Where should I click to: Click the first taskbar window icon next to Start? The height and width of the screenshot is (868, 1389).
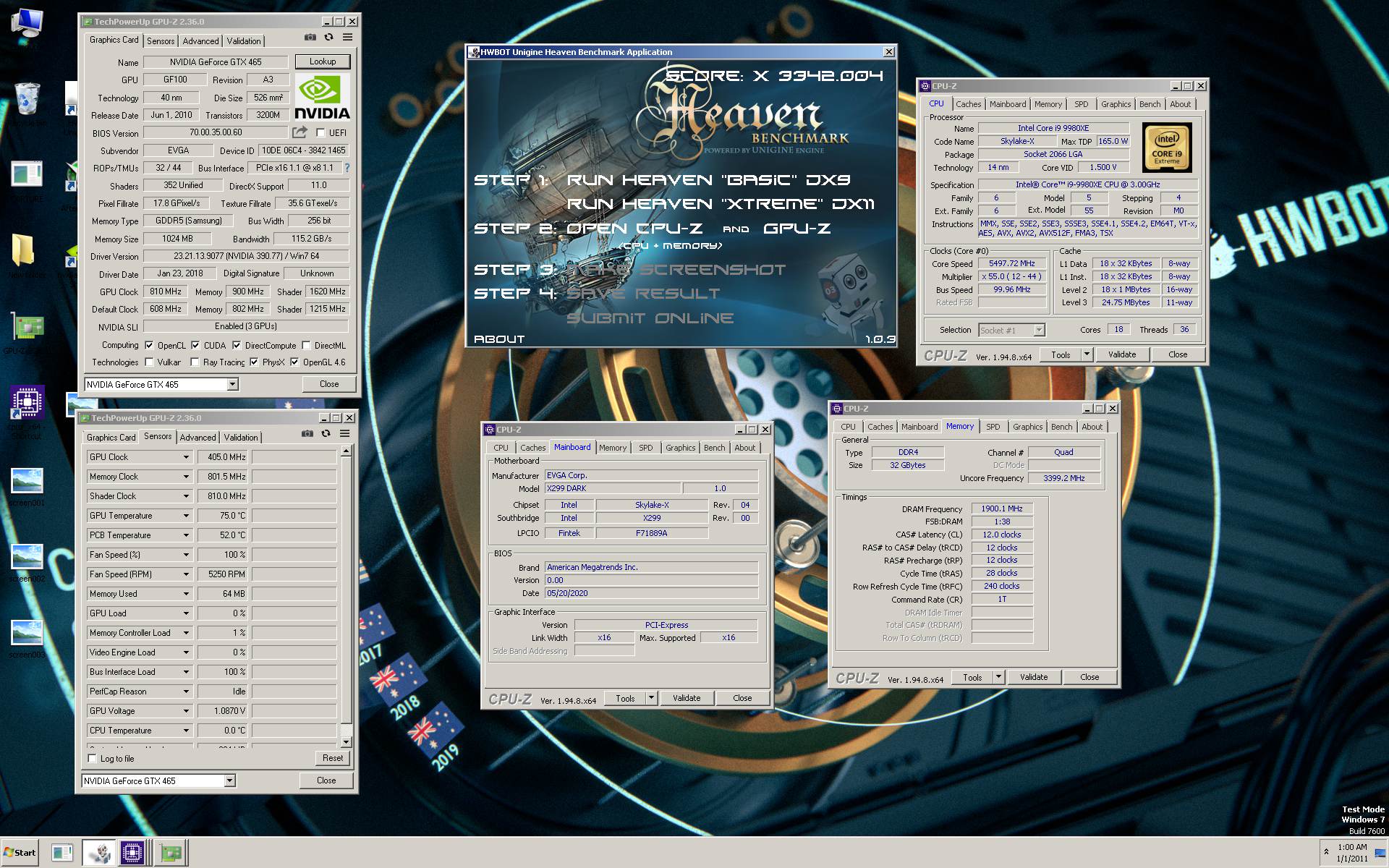[x=62, y=853]
